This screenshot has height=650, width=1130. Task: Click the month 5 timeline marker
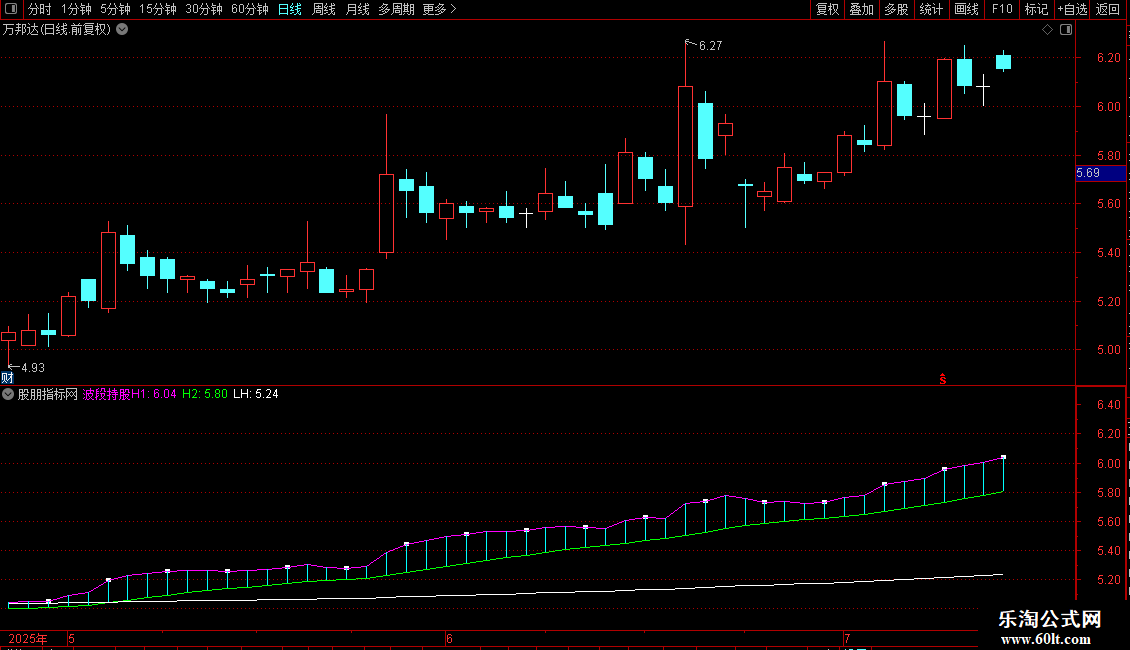(71, 639)
